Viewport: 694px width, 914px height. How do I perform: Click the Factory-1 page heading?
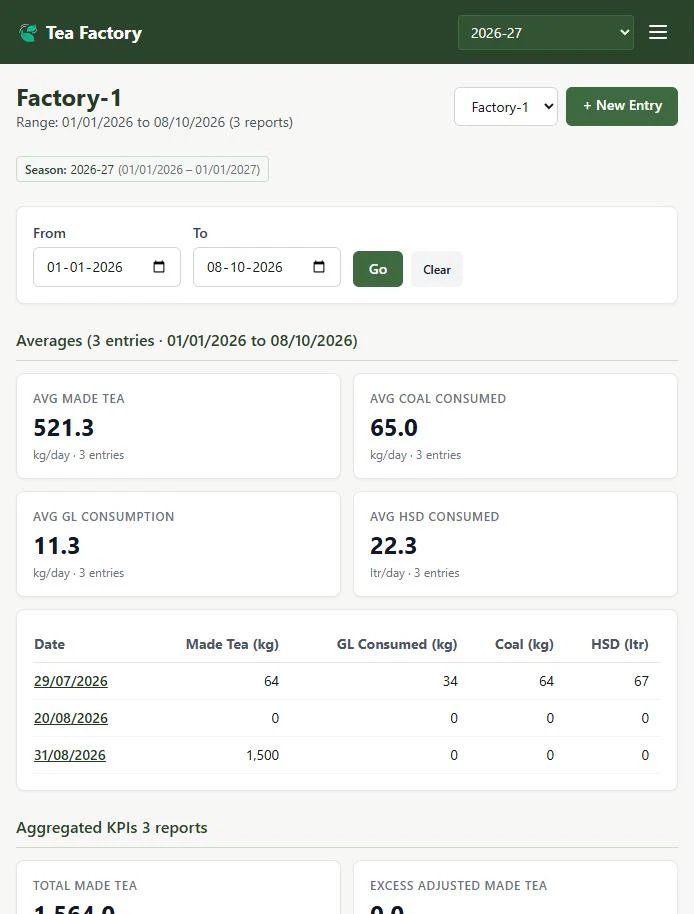69,98
